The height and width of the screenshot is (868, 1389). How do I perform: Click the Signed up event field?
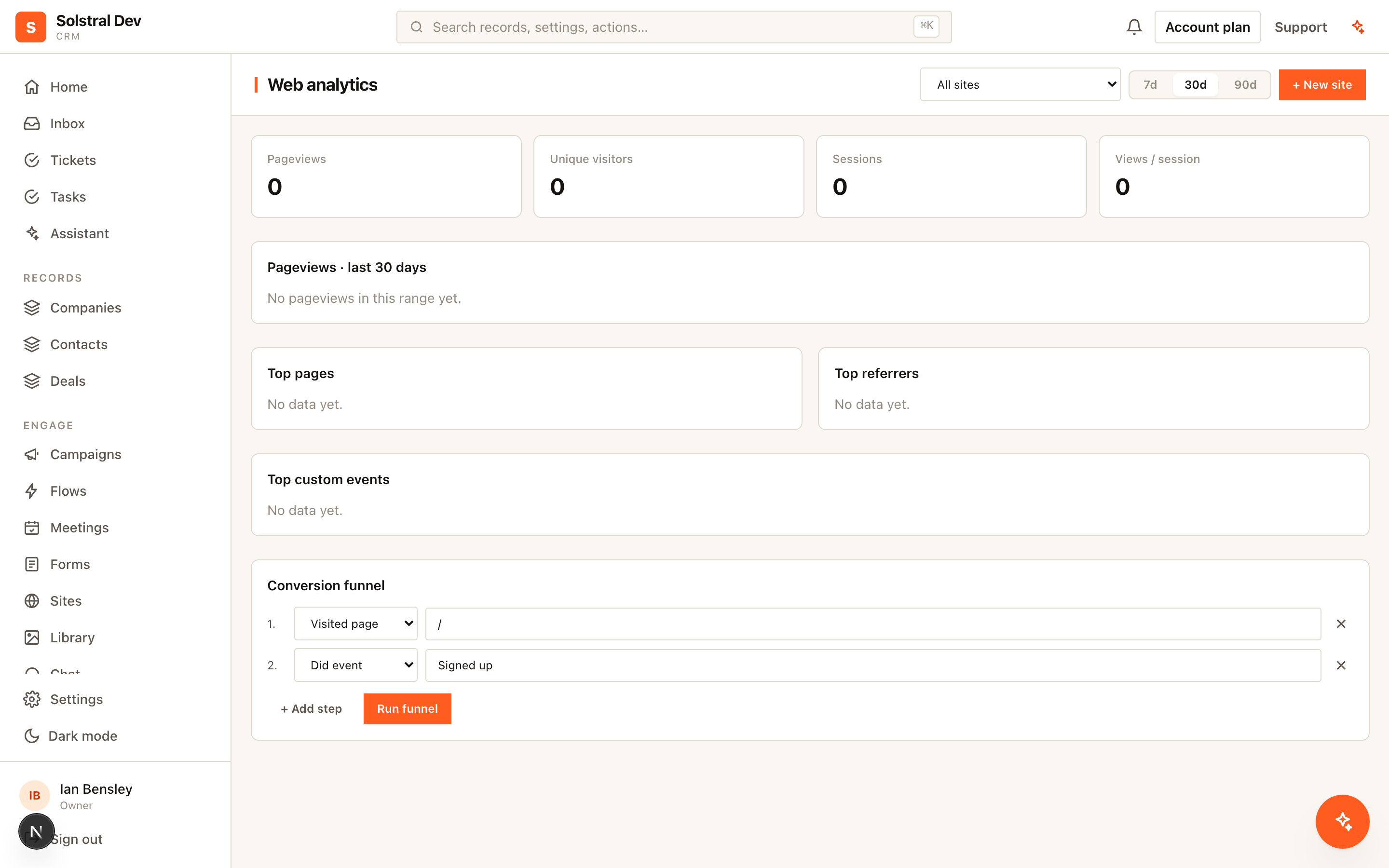point(873,665)
